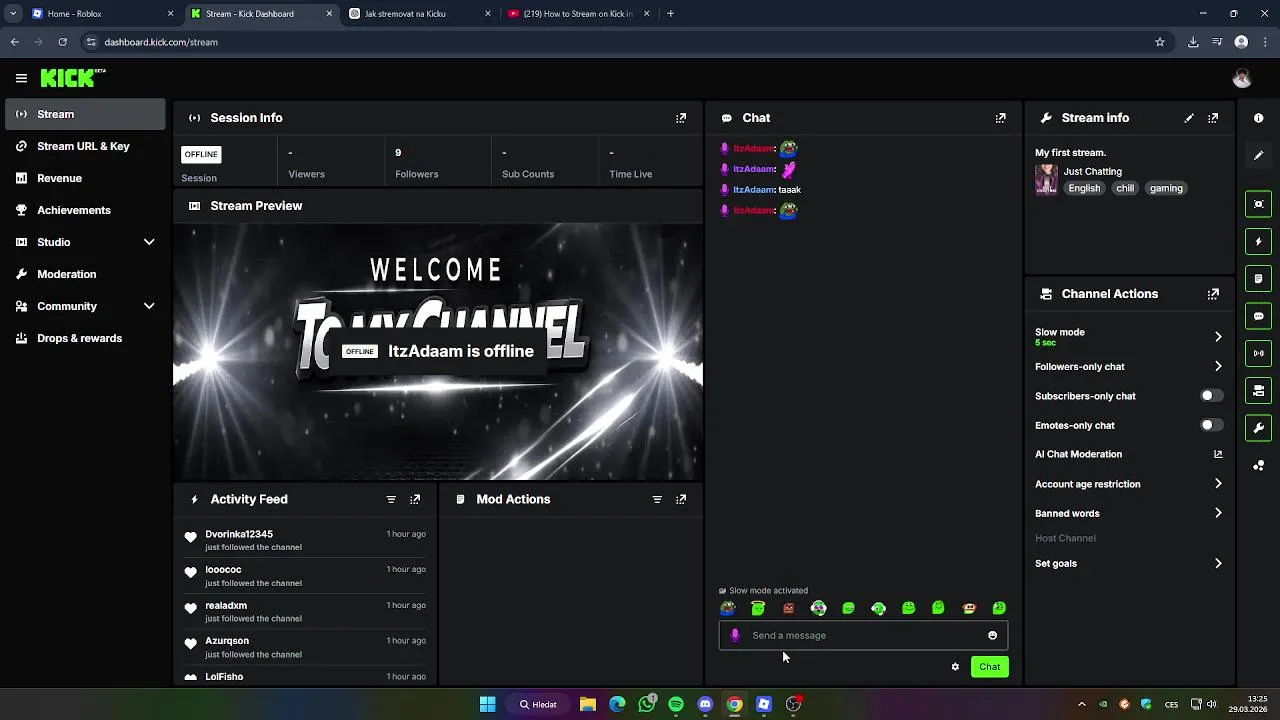1280x720 pixels.
Task: Open Slow mode options chevron
Action: (x=1218, y=337)
